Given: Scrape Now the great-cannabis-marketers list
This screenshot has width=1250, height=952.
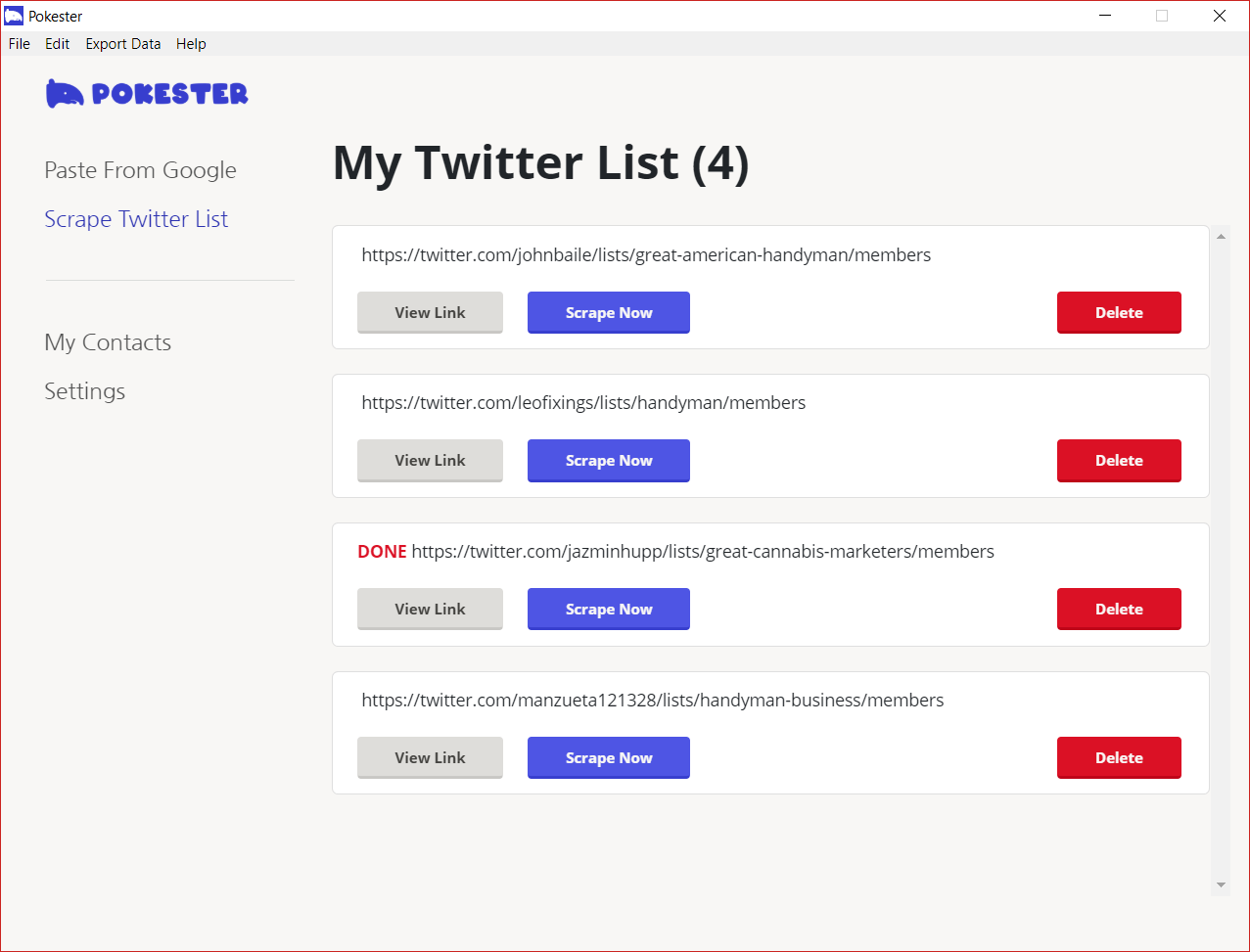Looking at the screenshot, I should (x=609, y=610).
